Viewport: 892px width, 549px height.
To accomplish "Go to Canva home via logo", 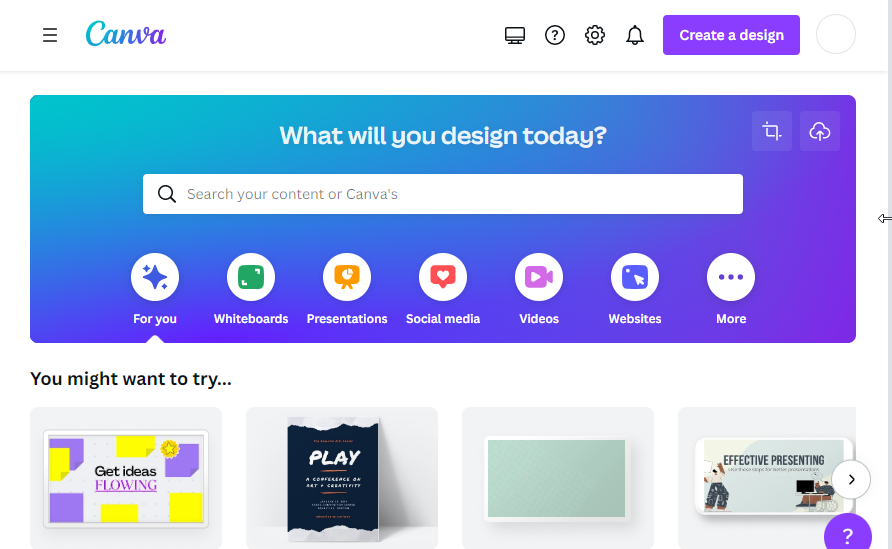I will [126, 34].
